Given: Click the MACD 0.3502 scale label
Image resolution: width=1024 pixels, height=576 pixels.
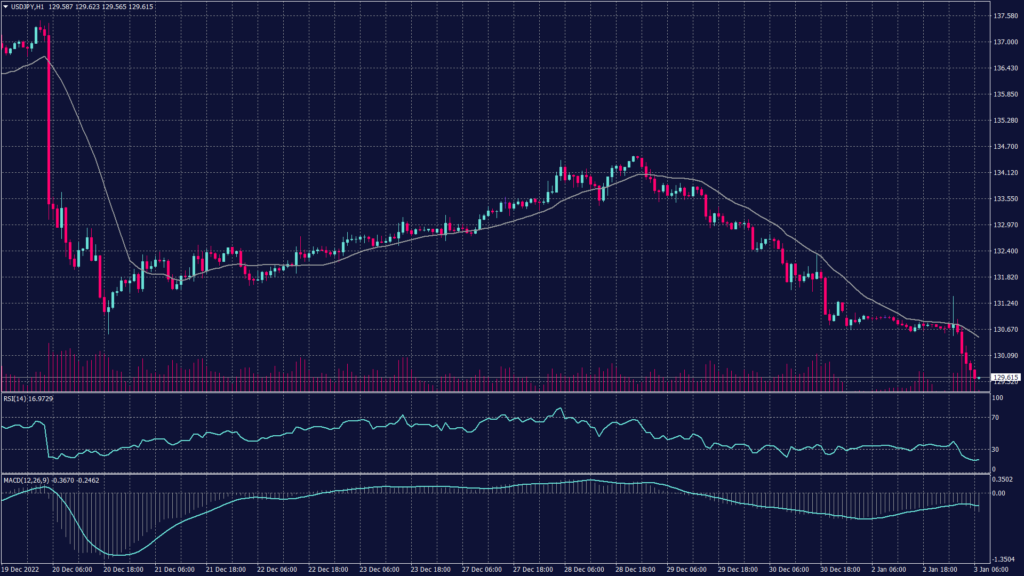Looking at the screenshot, I should click(x=1003, y=480).
